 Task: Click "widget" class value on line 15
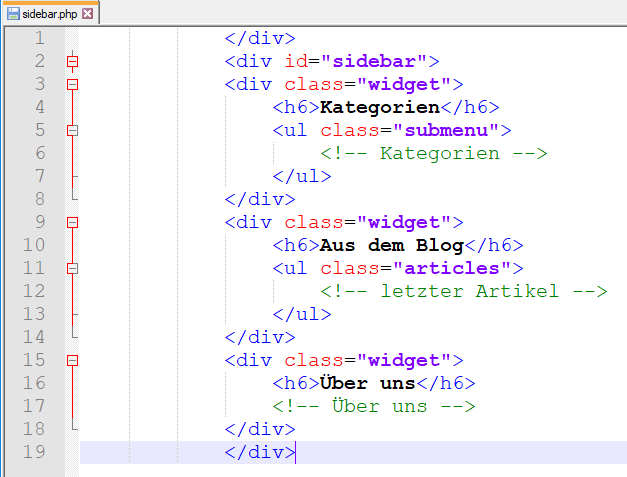pyautogui.click(x=404, y=360)
